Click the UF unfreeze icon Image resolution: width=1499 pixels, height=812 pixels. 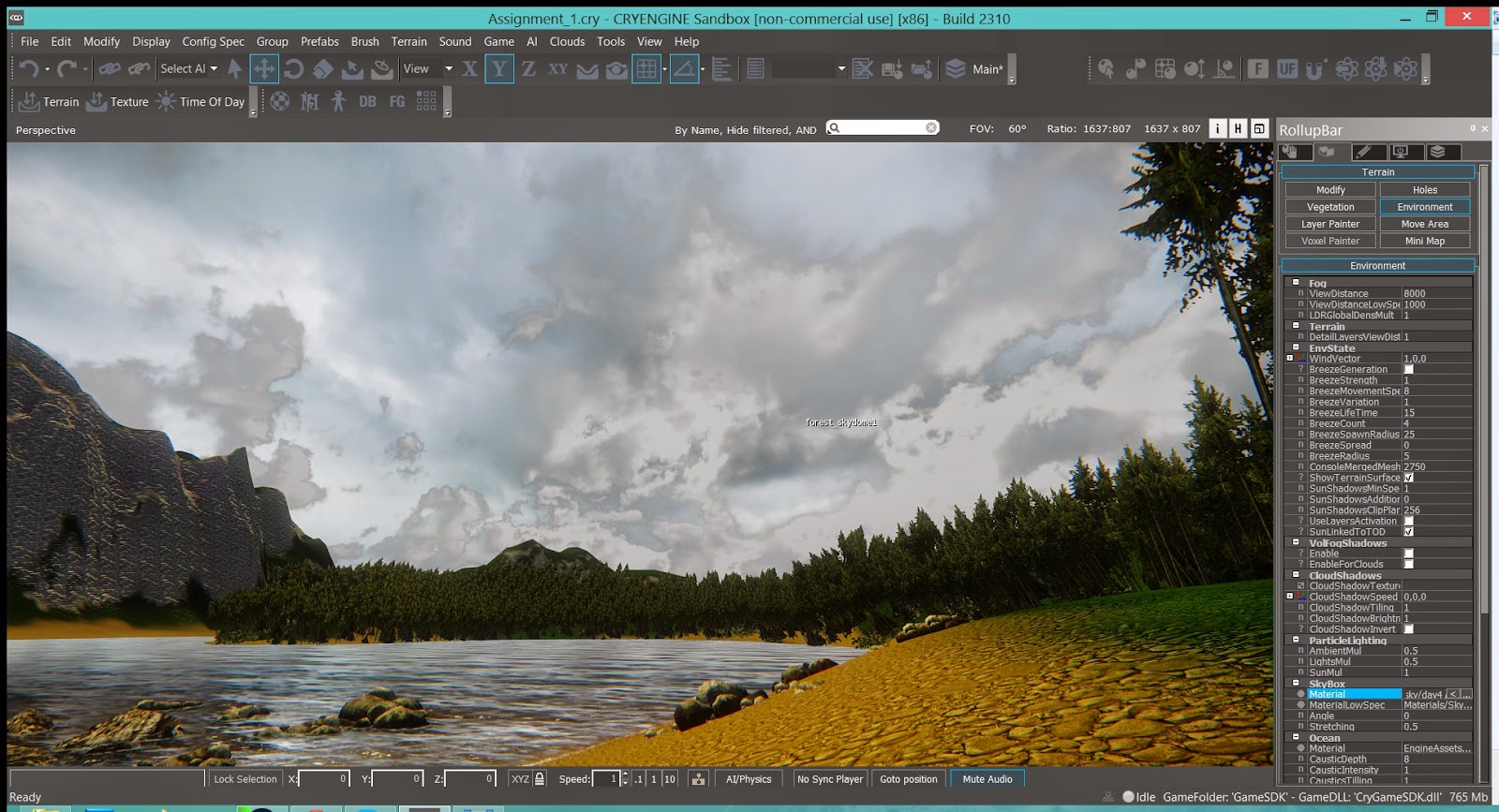point(1287,68)
